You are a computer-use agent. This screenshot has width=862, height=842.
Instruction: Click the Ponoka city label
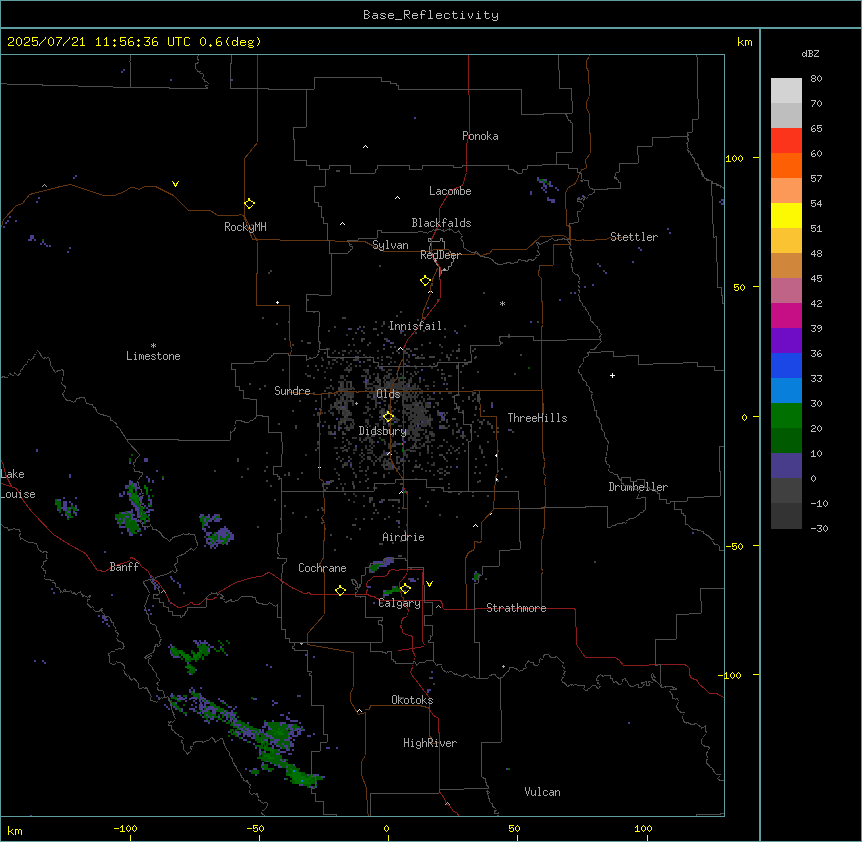[480, 136]
